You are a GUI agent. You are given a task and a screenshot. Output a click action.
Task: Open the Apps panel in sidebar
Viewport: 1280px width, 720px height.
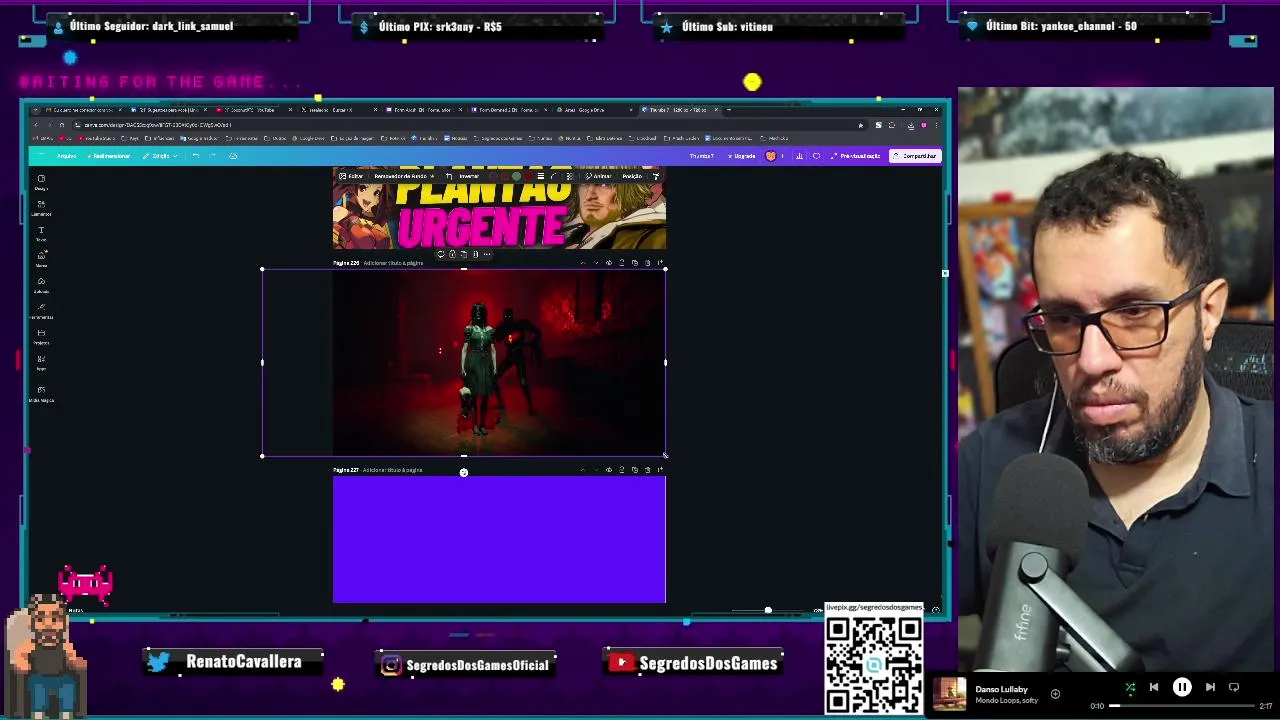tap(41, 362)
